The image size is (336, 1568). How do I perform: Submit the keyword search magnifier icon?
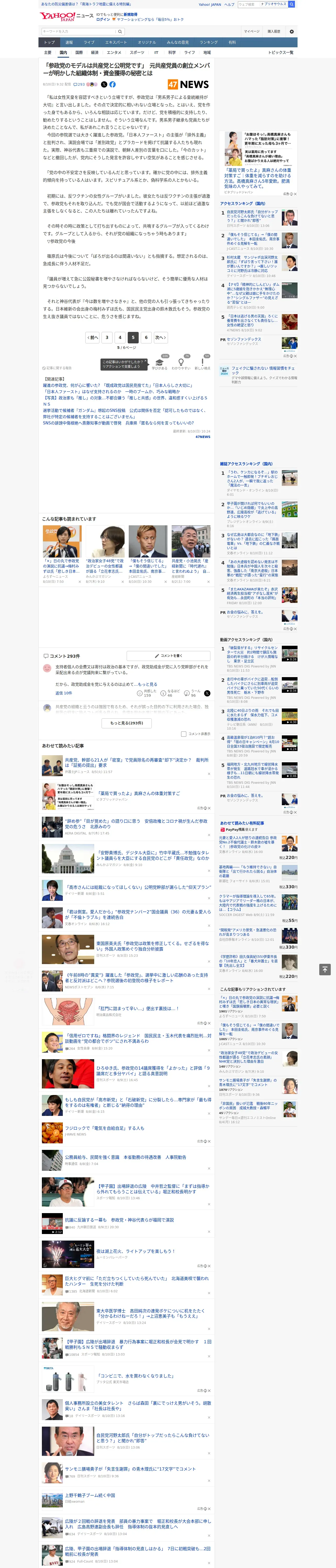click(x=120, y=31)
